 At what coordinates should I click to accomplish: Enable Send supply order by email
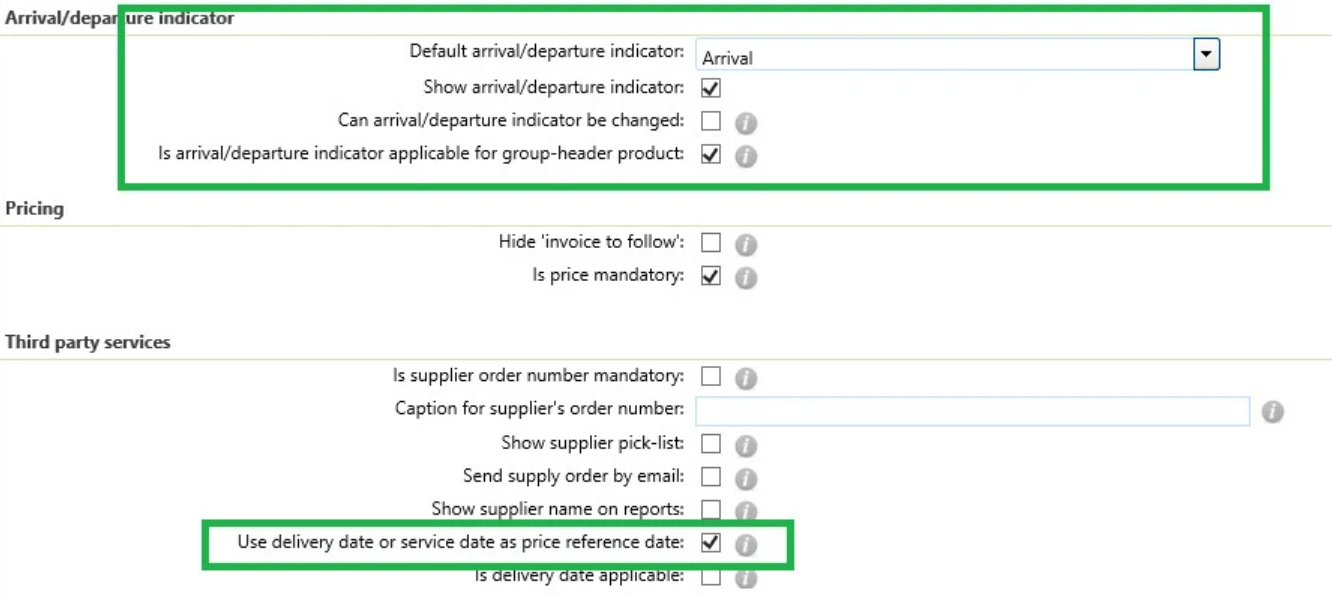711,476
